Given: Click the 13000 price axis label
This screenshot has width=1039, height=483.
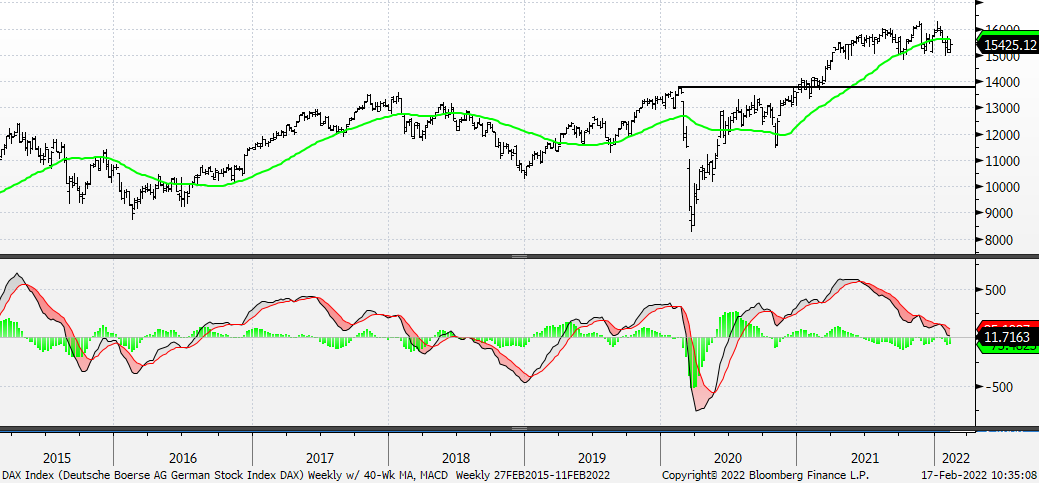Looking at the screenshot, I should [1001, 109].
